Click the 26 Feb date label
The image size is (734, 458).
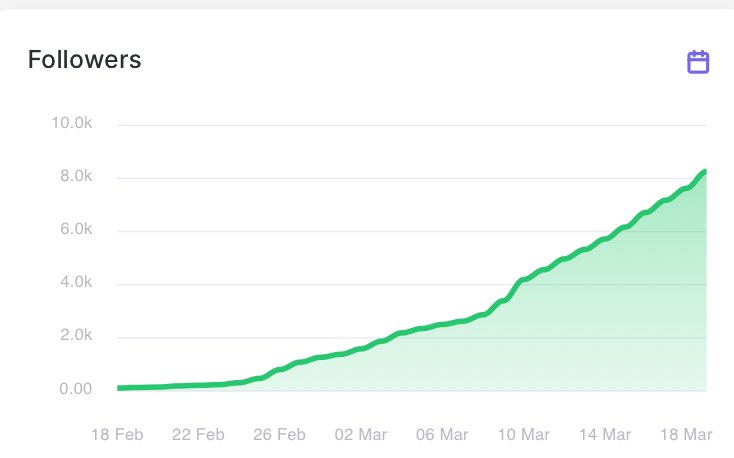[279, 435]
